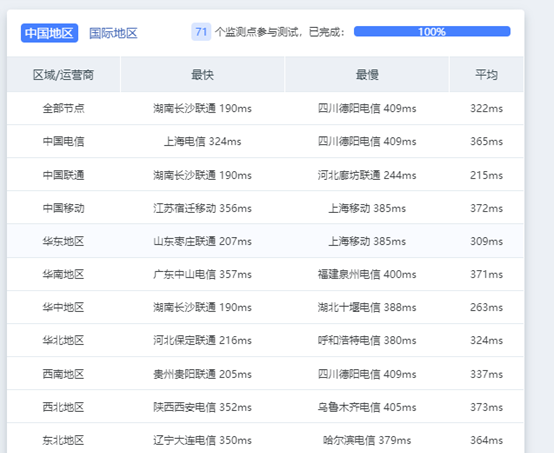Viewport: 554px width, 453px height.
Task: Click the 365ms average value
Action: 487,141
